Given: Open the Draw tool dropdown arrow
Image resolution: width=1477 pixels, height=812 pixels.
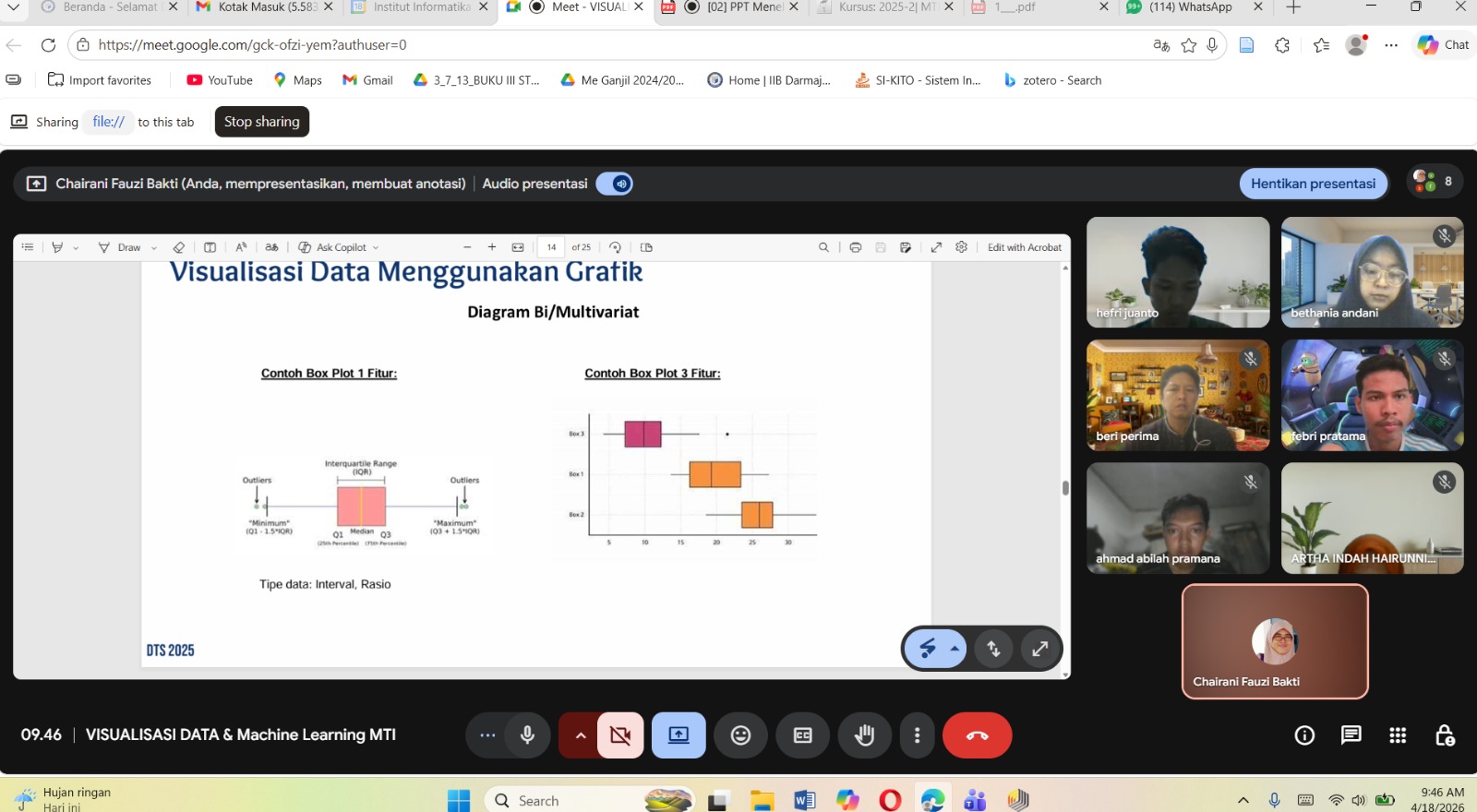Looking at the screenshot, I should (x=154, y=248).
